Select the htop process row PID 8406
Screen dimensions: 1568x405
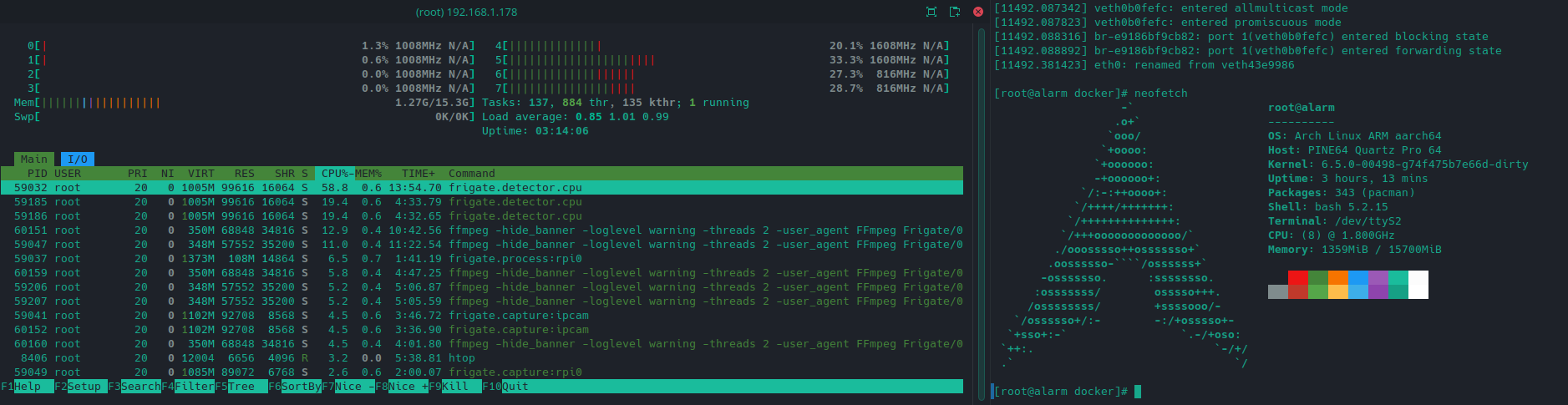click(x=482, y=357)
